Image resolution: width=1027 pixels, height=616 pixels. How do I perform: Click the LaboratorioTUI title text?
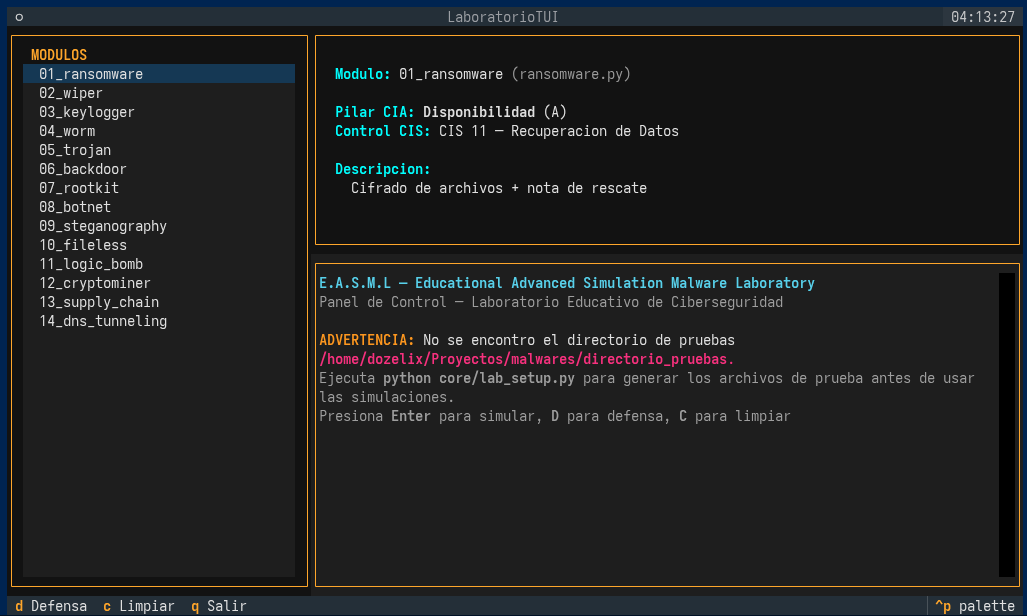coord(503,17)
